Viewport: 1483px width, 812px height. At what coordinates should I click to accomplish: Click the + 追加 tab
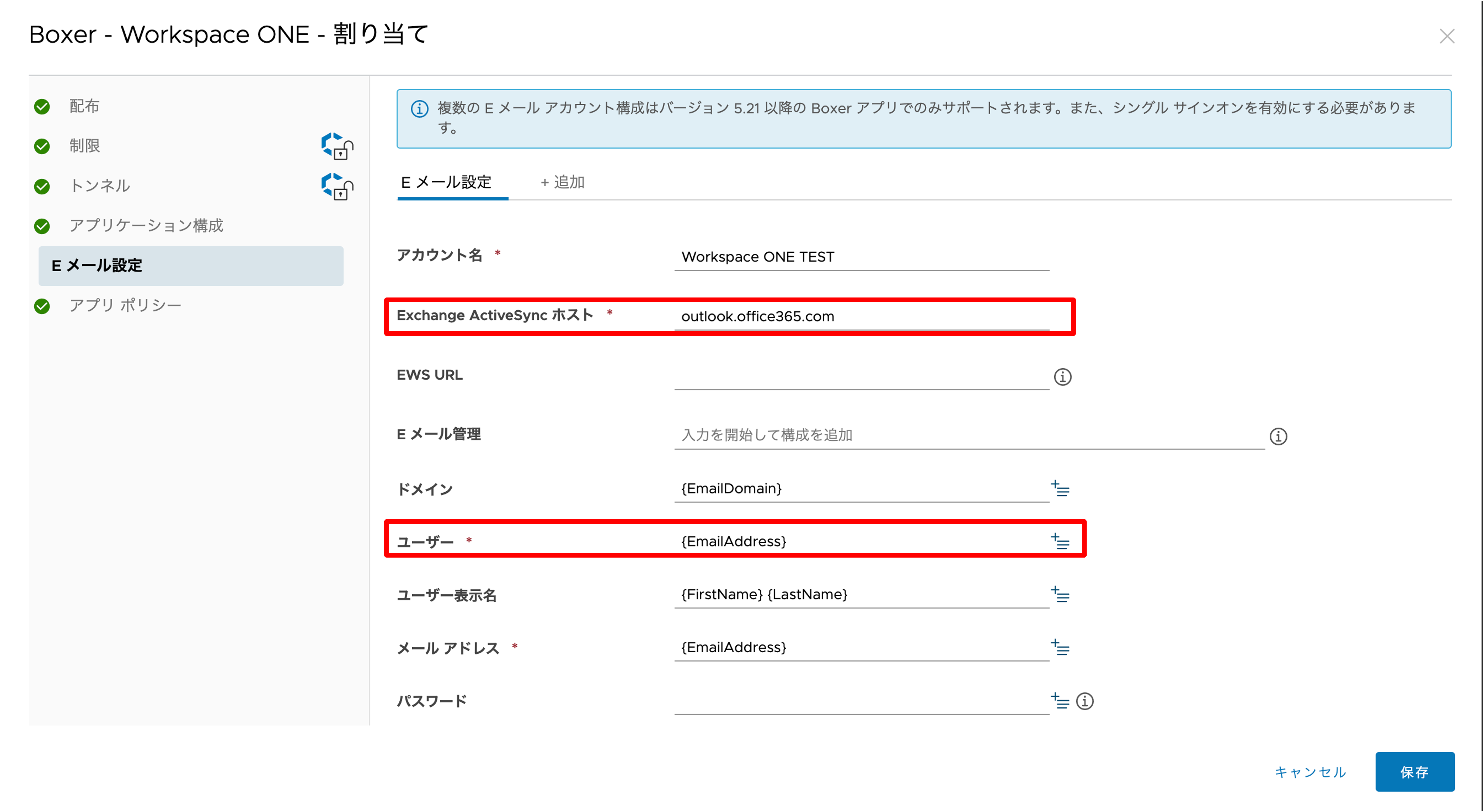[x=563, y=183]
